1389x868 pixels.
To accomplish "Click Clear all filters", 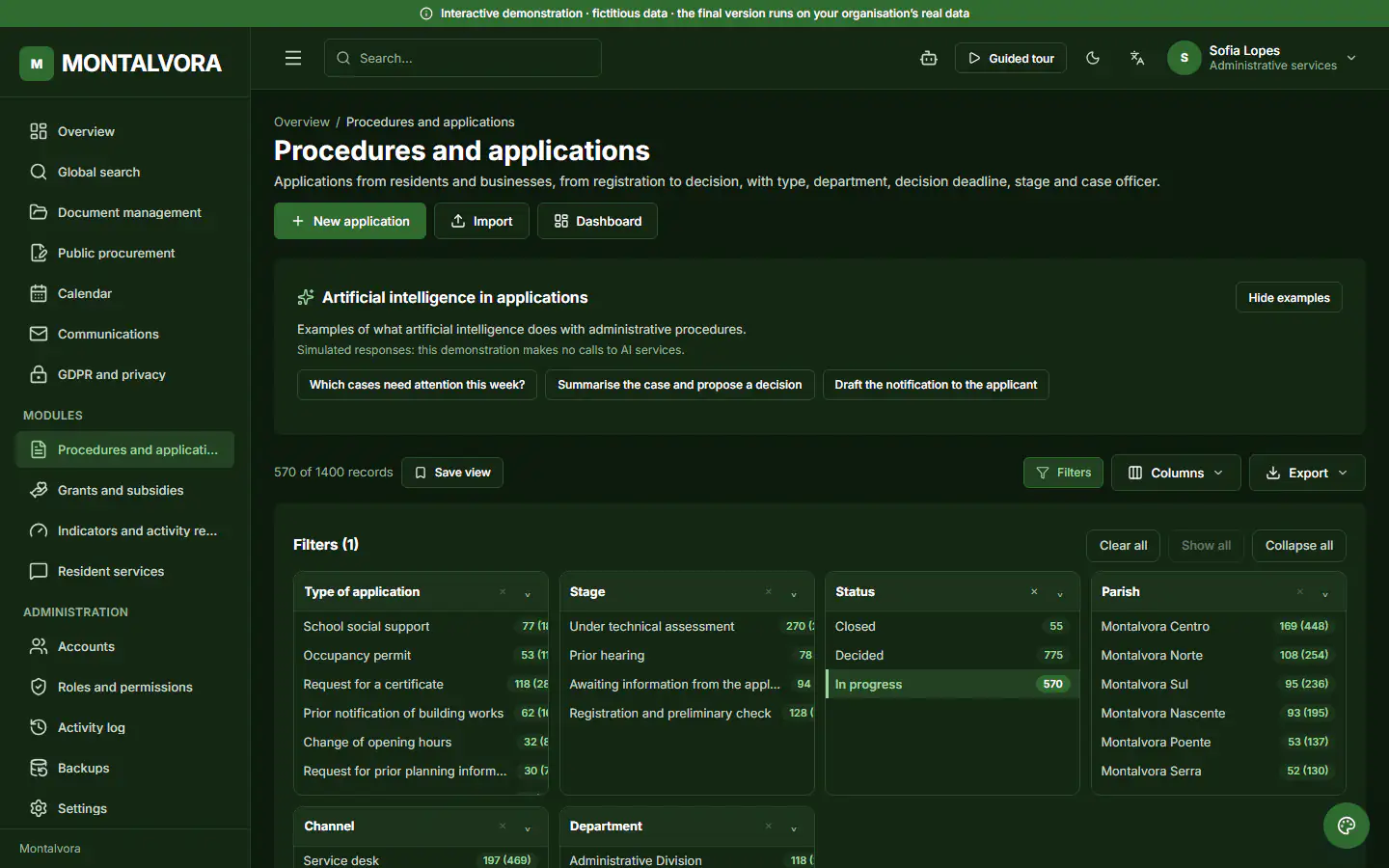I will (1123, 546).
